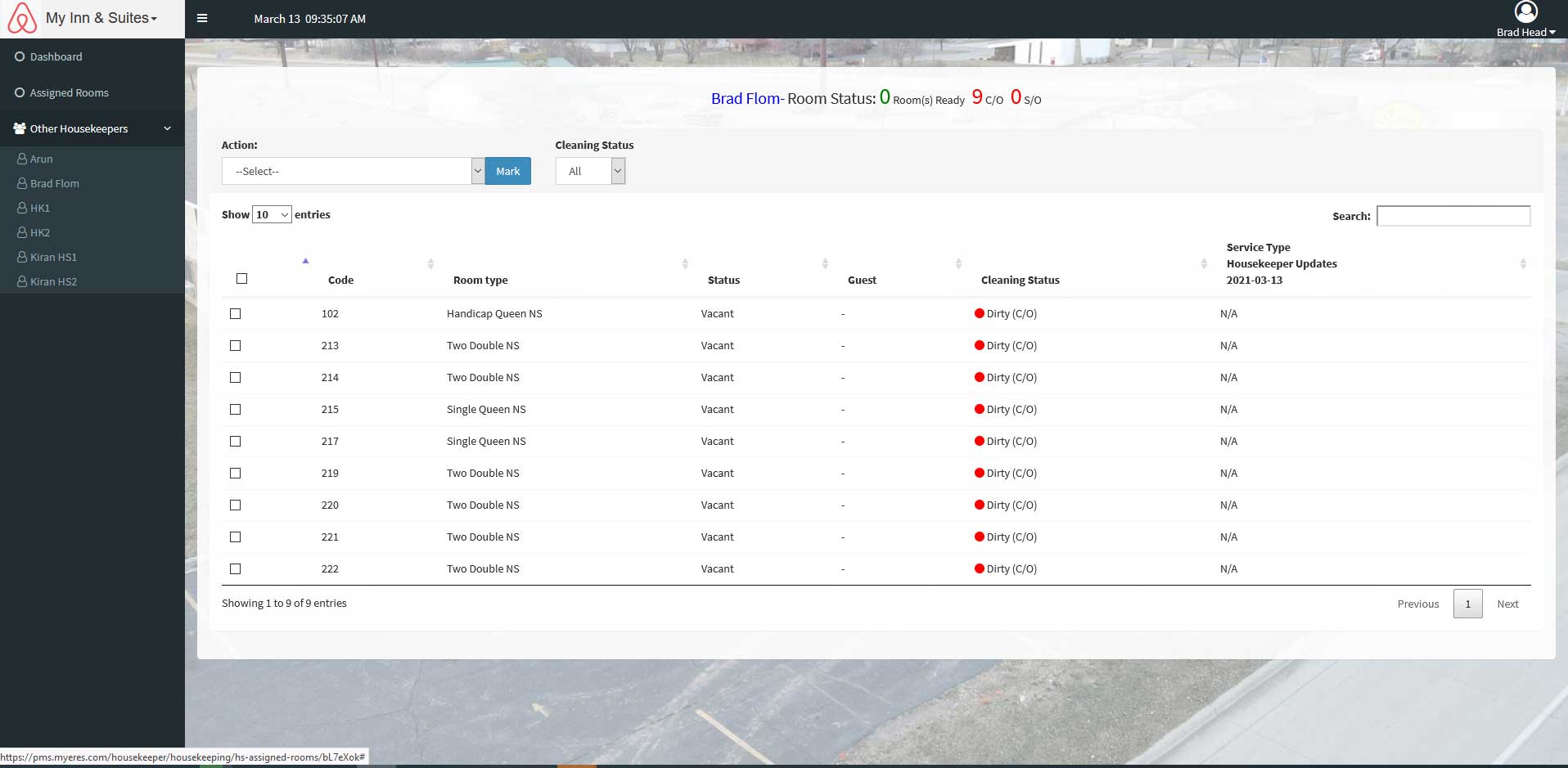Open the Show entries count dropdown

[272, 214]
